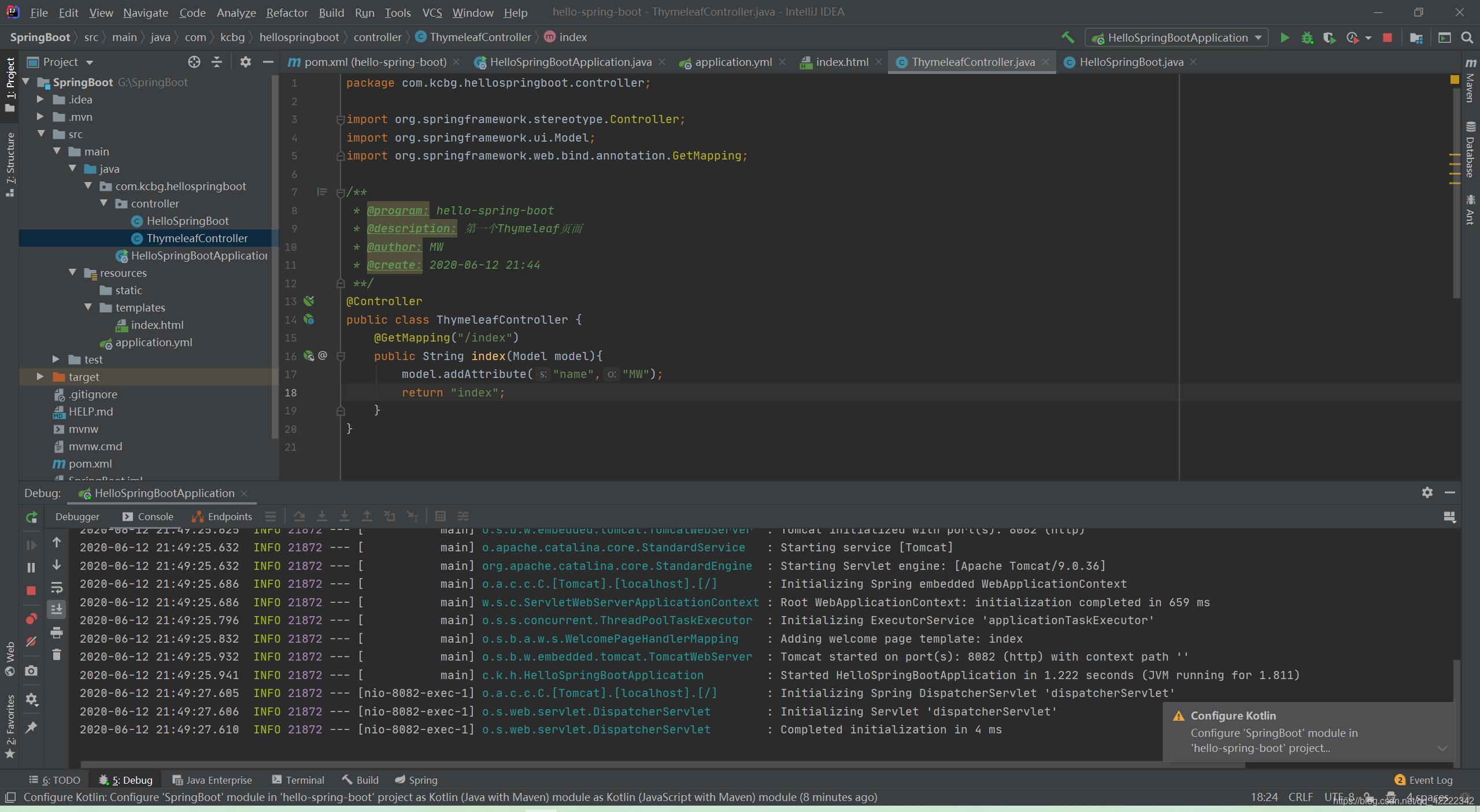Collapse the templates folder
Image resolution: width=1480 pixels, height=812 pixels.
pyautogui.click(x=88, y=307)
